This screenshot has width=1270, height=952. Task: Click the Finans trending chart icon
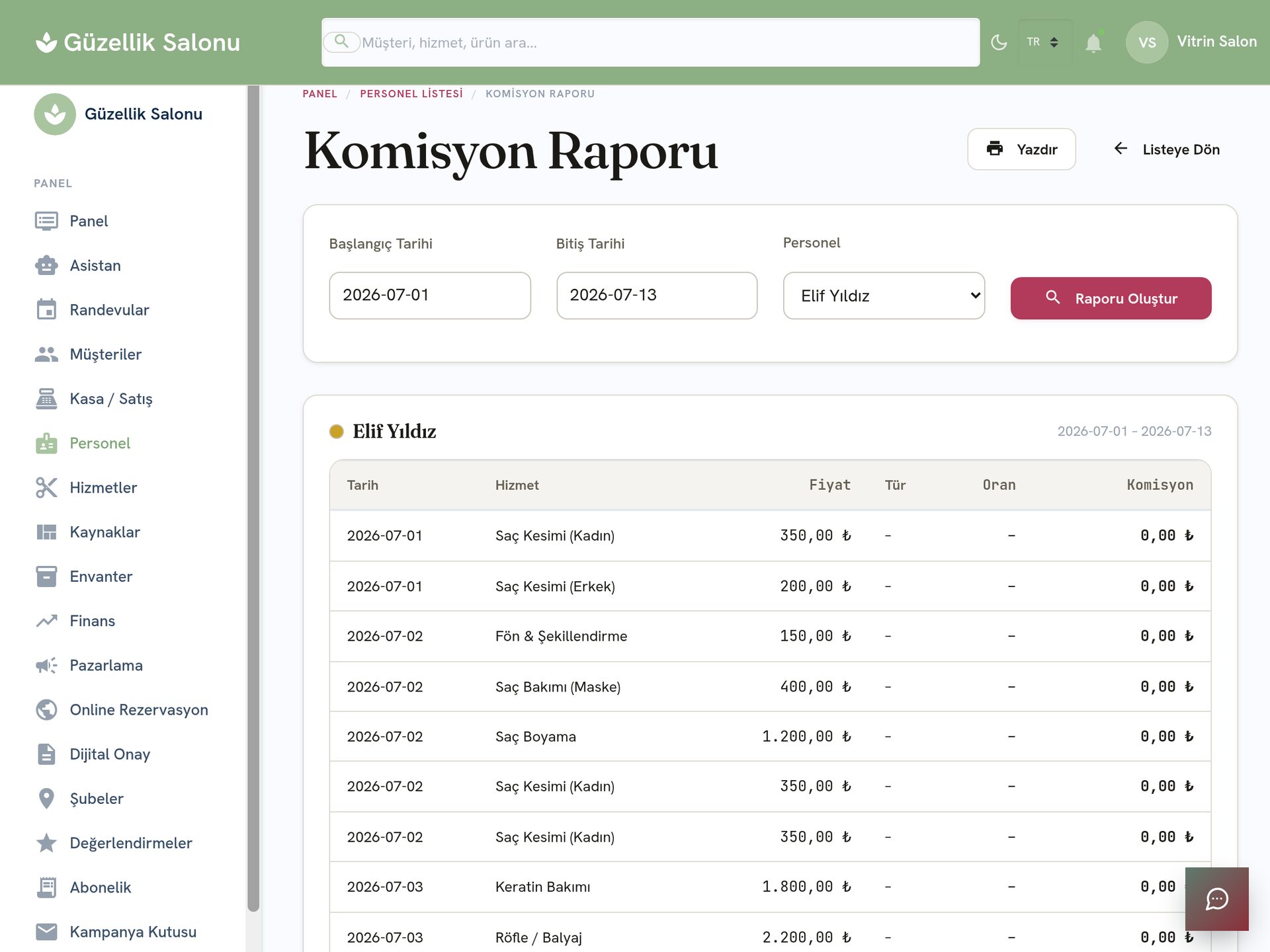(x=46, y=620)
